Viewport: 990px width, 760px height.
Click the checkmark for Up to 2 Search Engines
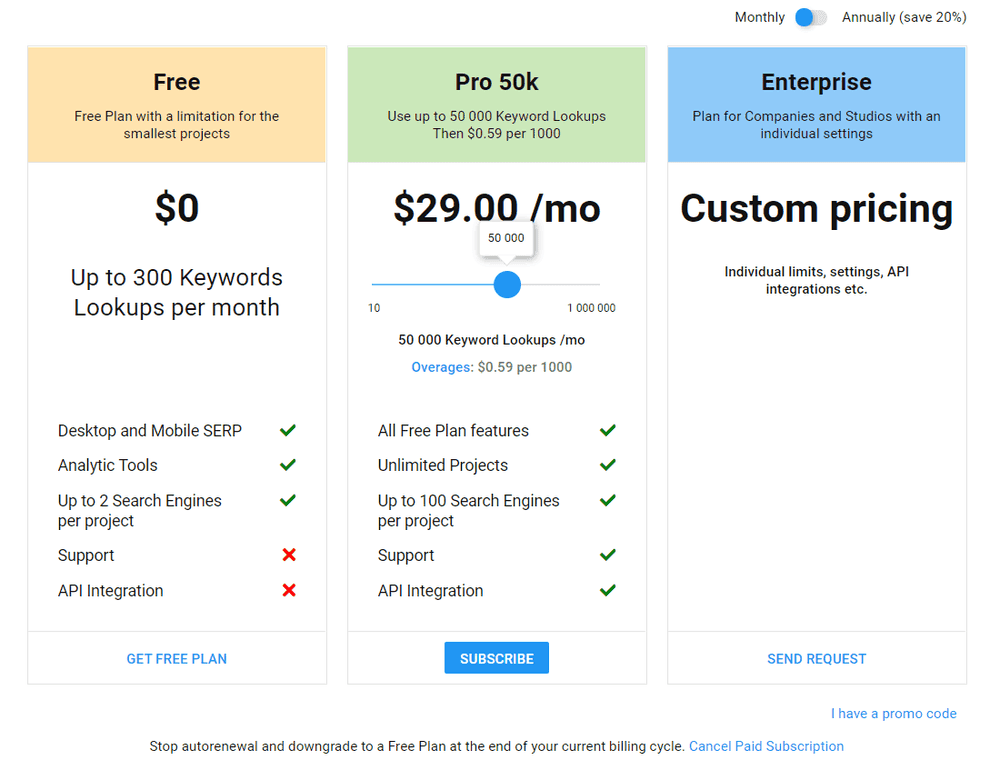point(288,500)
